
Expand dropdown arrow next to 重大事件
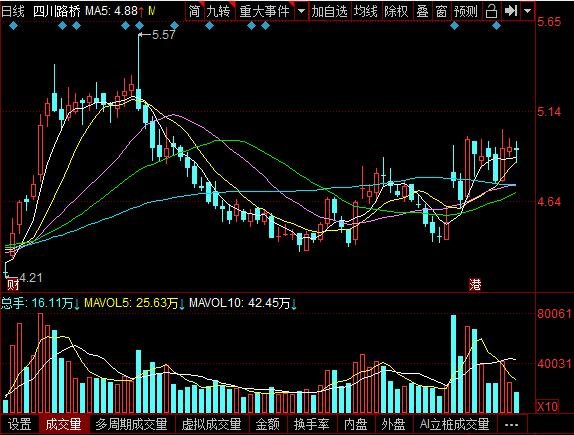301,11
